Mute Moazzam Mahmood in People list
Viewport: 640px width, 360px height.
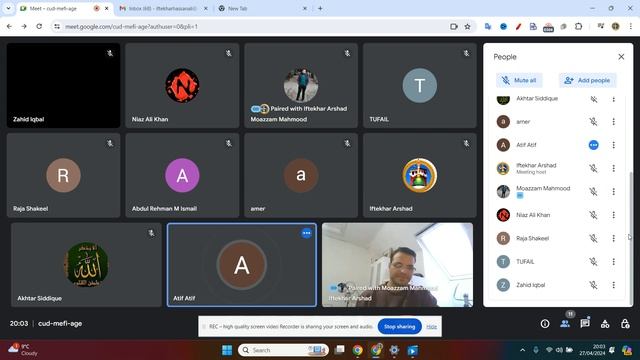593,191
